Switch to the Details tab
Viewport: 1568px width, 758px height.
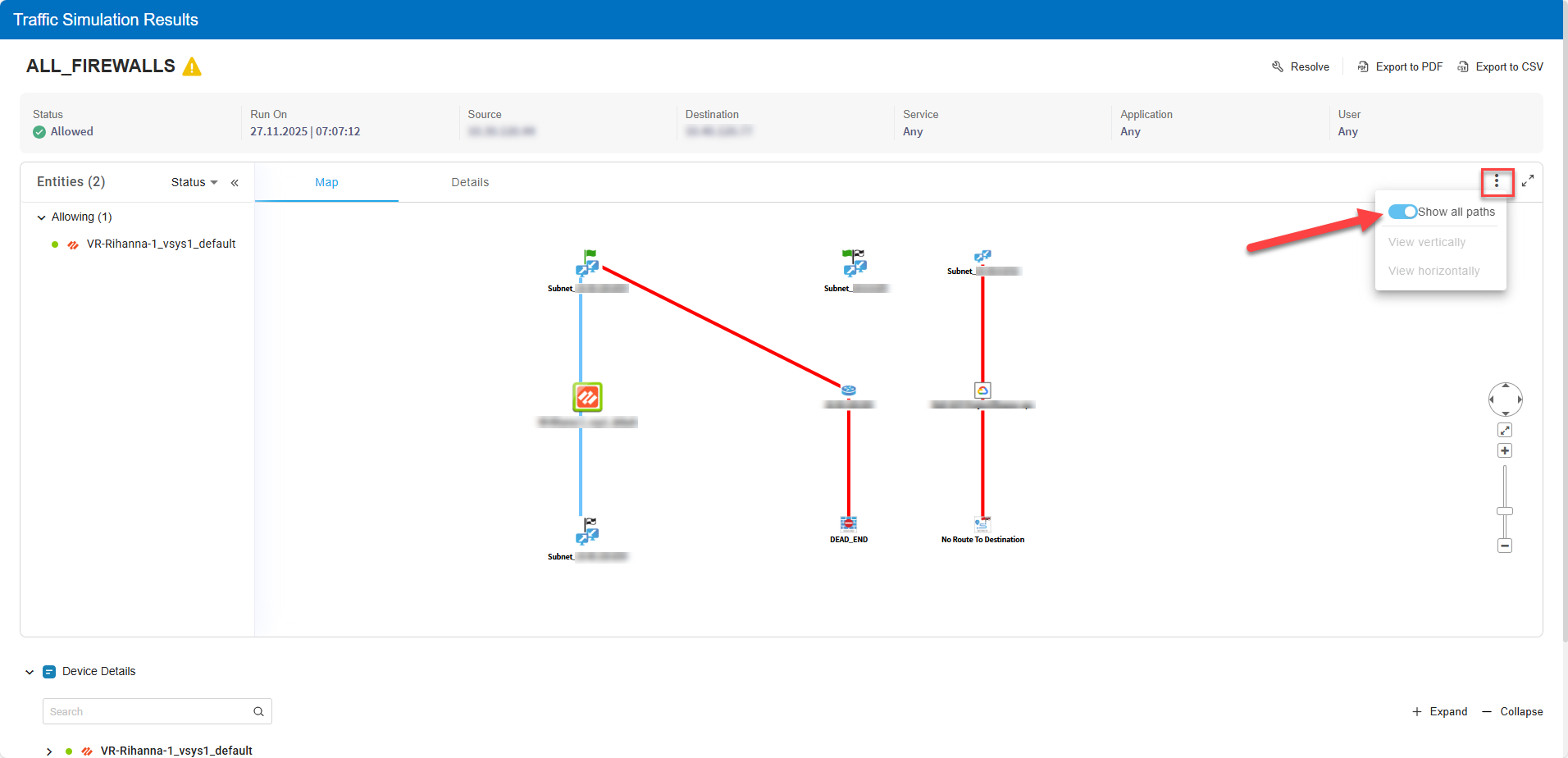pyautogui.click(x=470, y=182)
